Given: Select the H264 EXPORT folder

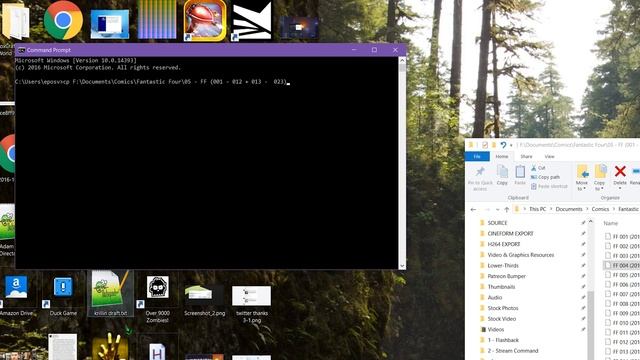Looking at the screenshot, I should pyautogui.click(x=504, y=244).
